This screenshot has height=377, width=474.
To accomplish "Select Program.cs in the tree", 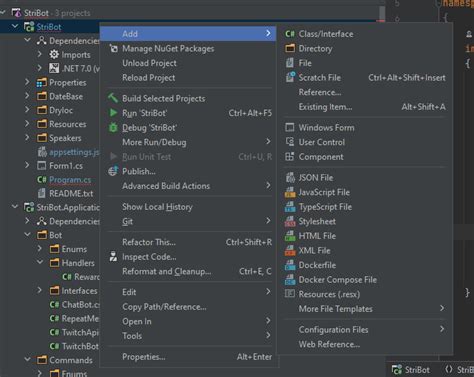I will pyautogui.click(x=70, y=180).
